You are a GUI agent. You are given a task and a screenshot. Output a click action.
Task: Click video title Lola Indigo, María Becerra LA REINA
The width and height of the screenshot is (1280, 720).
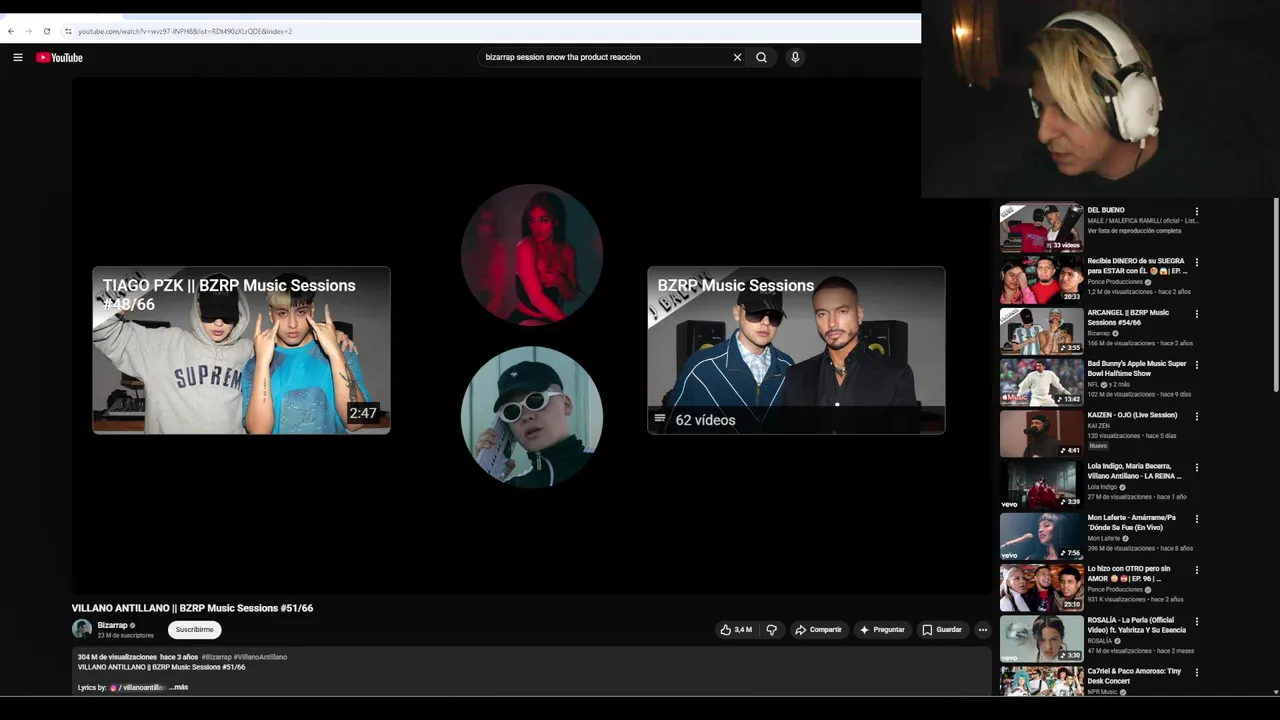pyautogui.click(x=1136, y=471)
